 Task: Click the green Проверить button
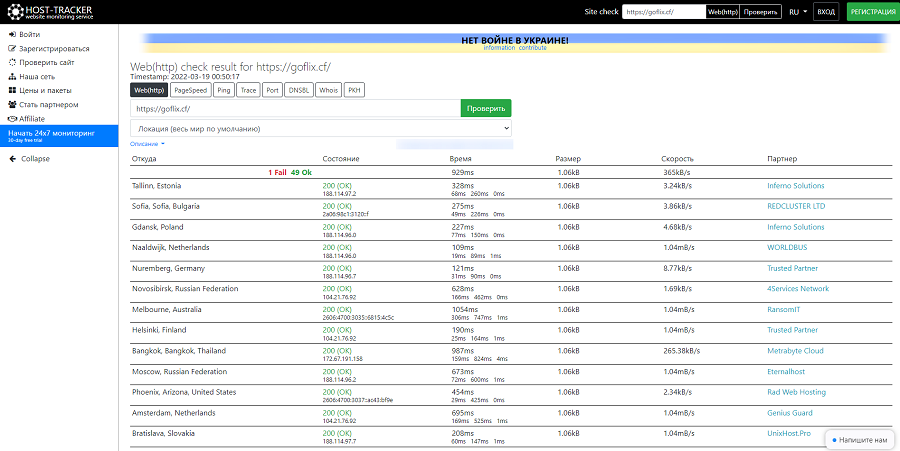486,108
